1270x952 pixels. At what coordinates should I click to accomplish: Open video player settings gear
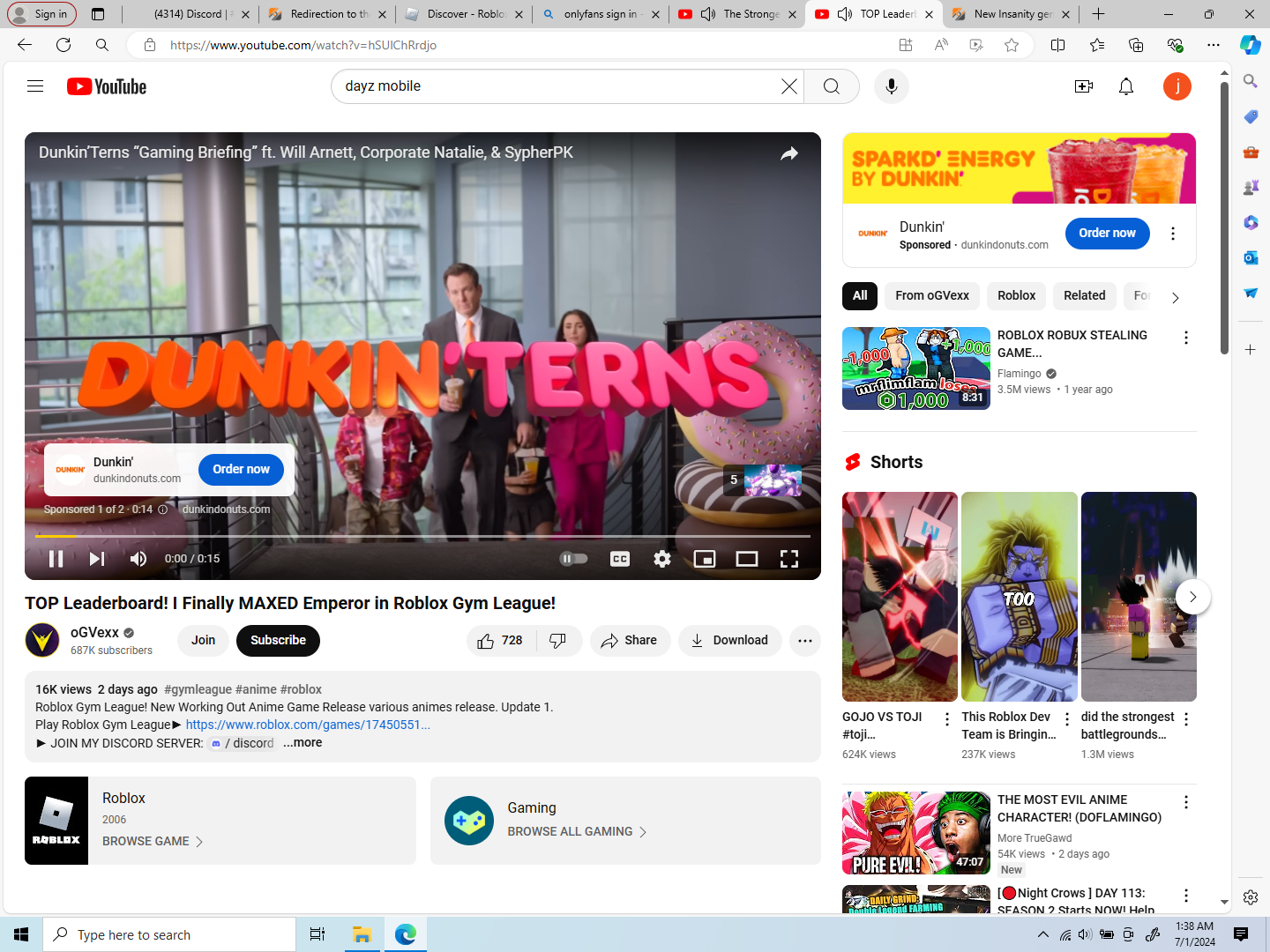pyautogui.click(x=662, y=559)
